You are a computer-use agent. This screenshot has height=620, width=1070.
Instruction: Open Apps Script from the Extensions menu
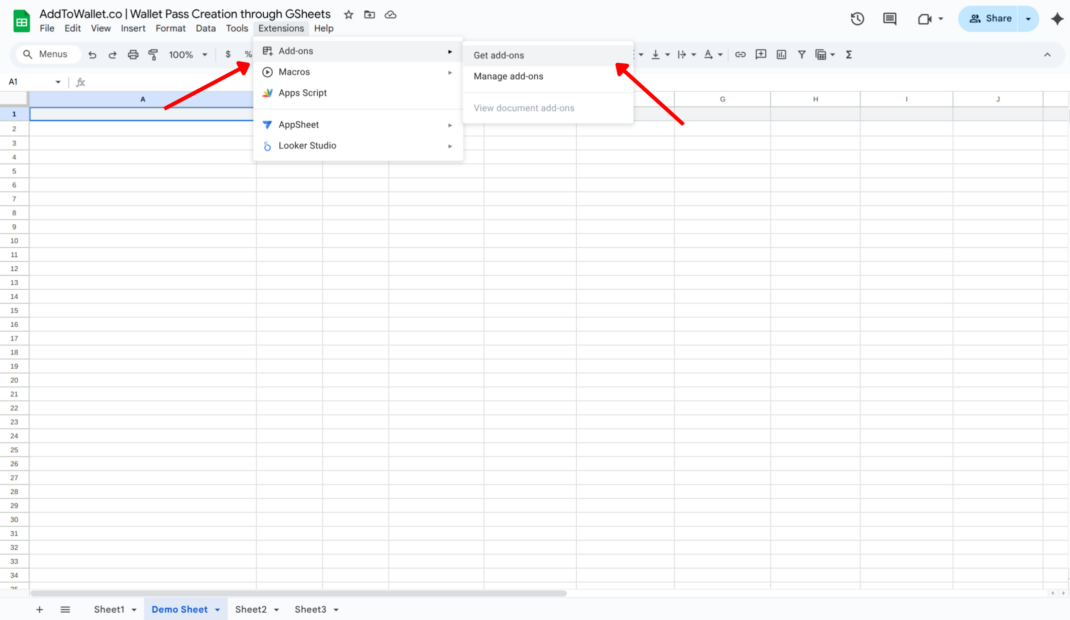303,93
